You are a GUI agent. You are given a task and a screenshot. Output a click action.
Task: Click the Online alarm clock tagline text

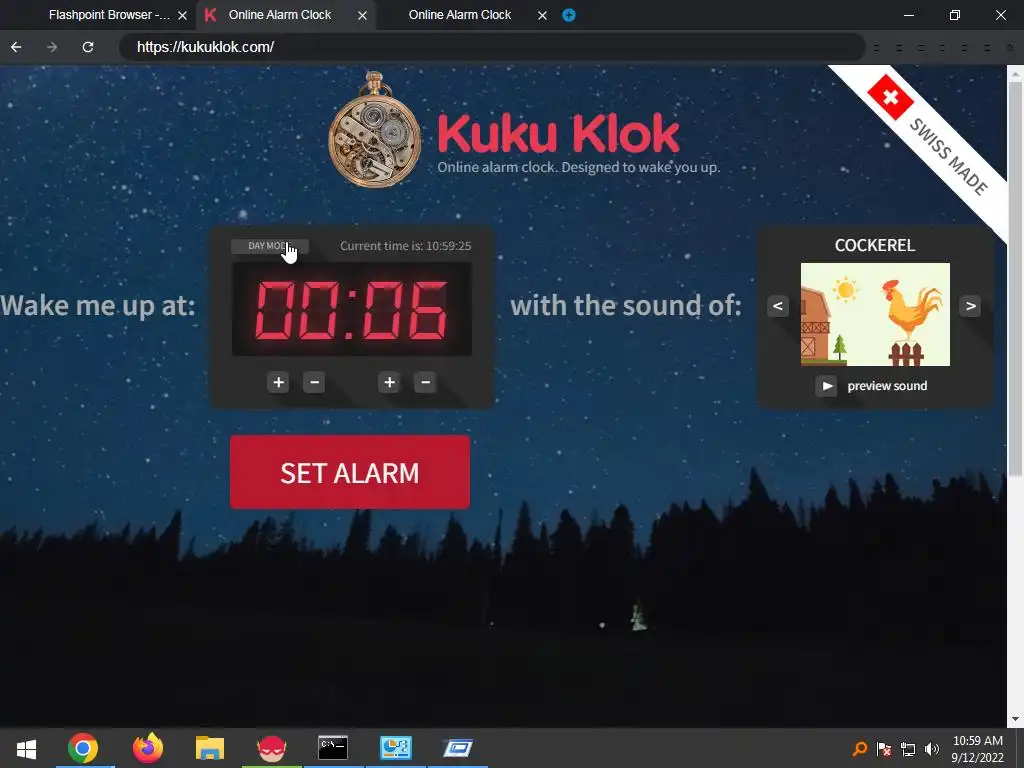[579, 167]
